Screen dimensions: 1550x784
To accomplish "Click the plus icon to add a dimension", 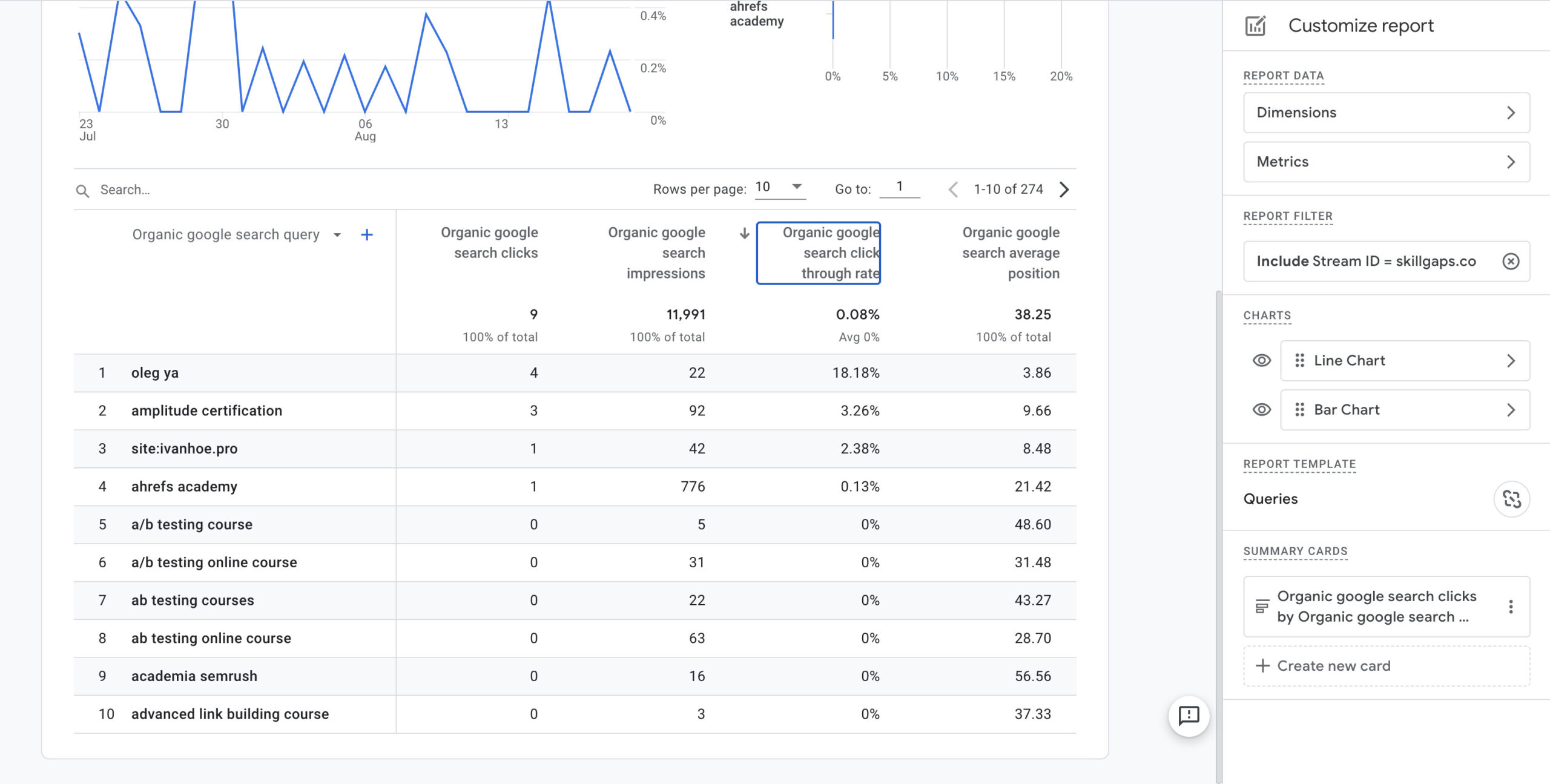I will click(x=366, y=235).
